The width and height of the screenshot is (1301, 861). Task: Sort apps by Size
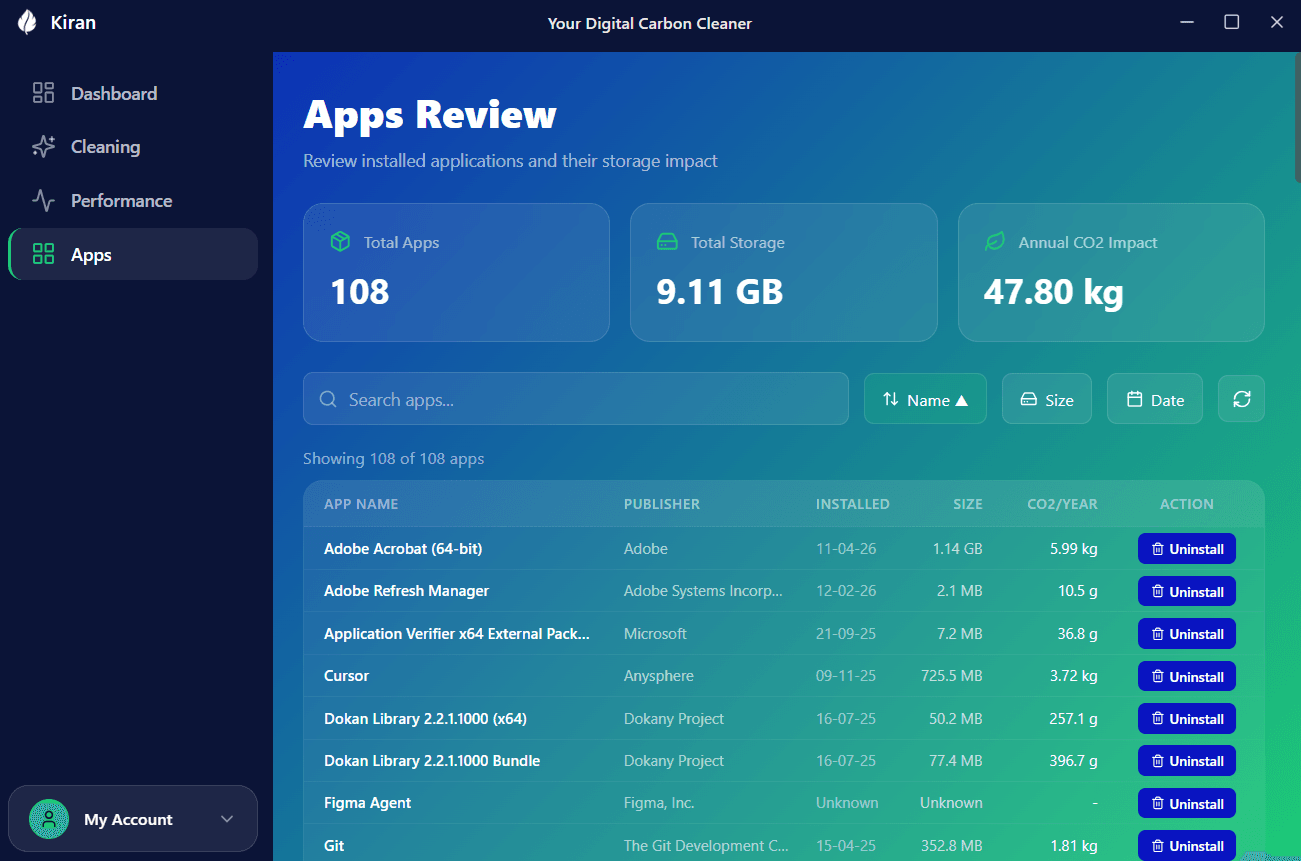pyautogui.click(x=1047, y=399)
